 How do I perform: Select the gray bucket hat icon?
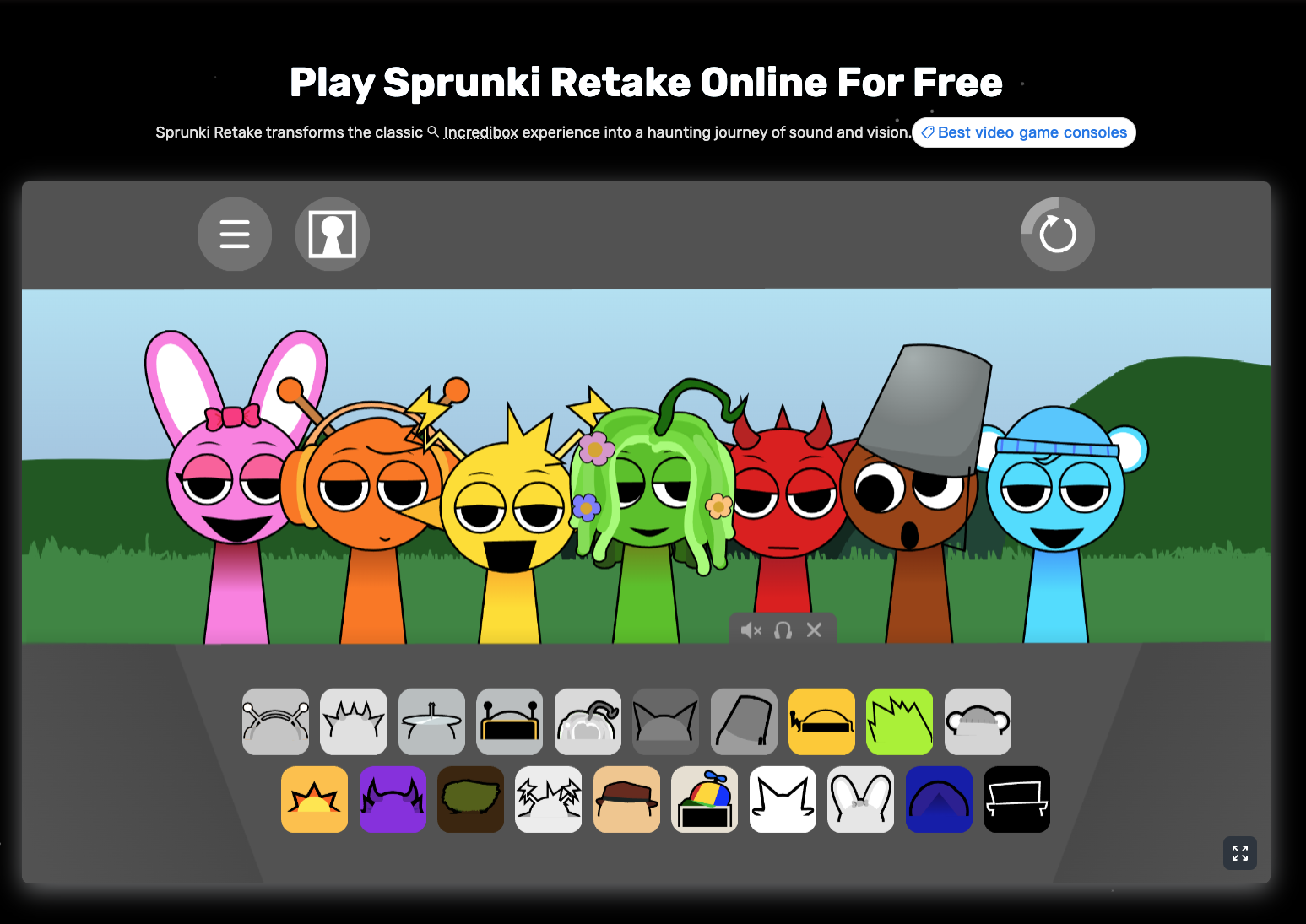[744, 721]
